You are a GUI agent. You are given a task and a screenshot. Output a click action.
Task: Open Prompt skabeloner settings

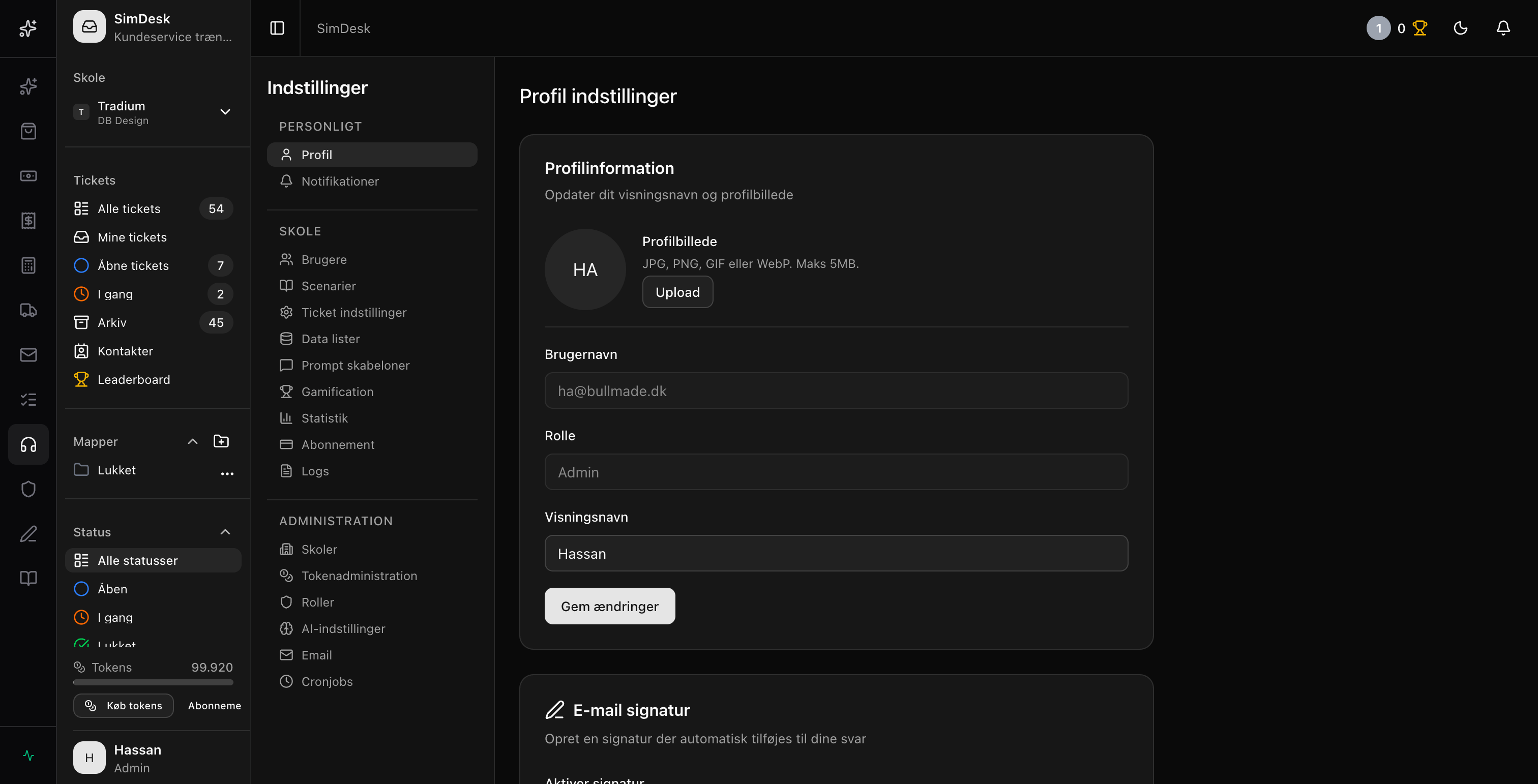coord(372,365)
